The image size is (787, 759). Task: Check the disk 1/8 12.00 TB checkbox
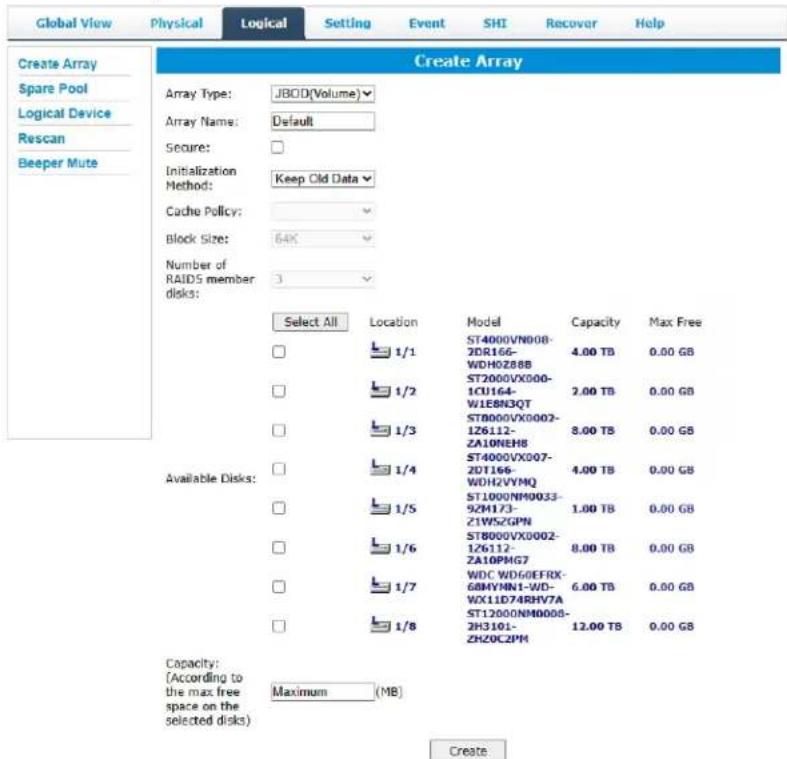click(279, 625)
